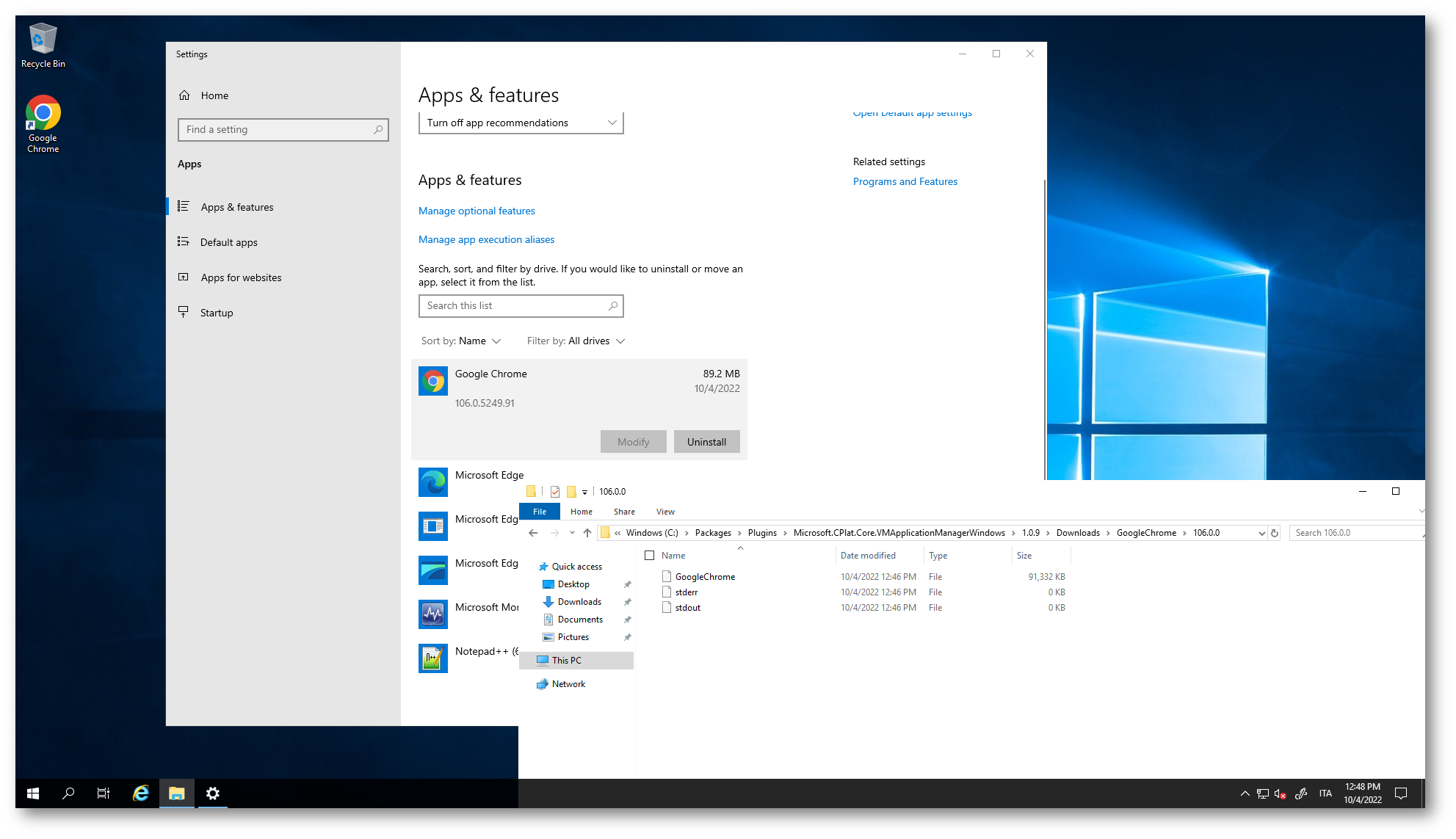1456x839 pixels.
Task: Open the Recycle Bin desktop icon
Action: (x=43, y=46)
